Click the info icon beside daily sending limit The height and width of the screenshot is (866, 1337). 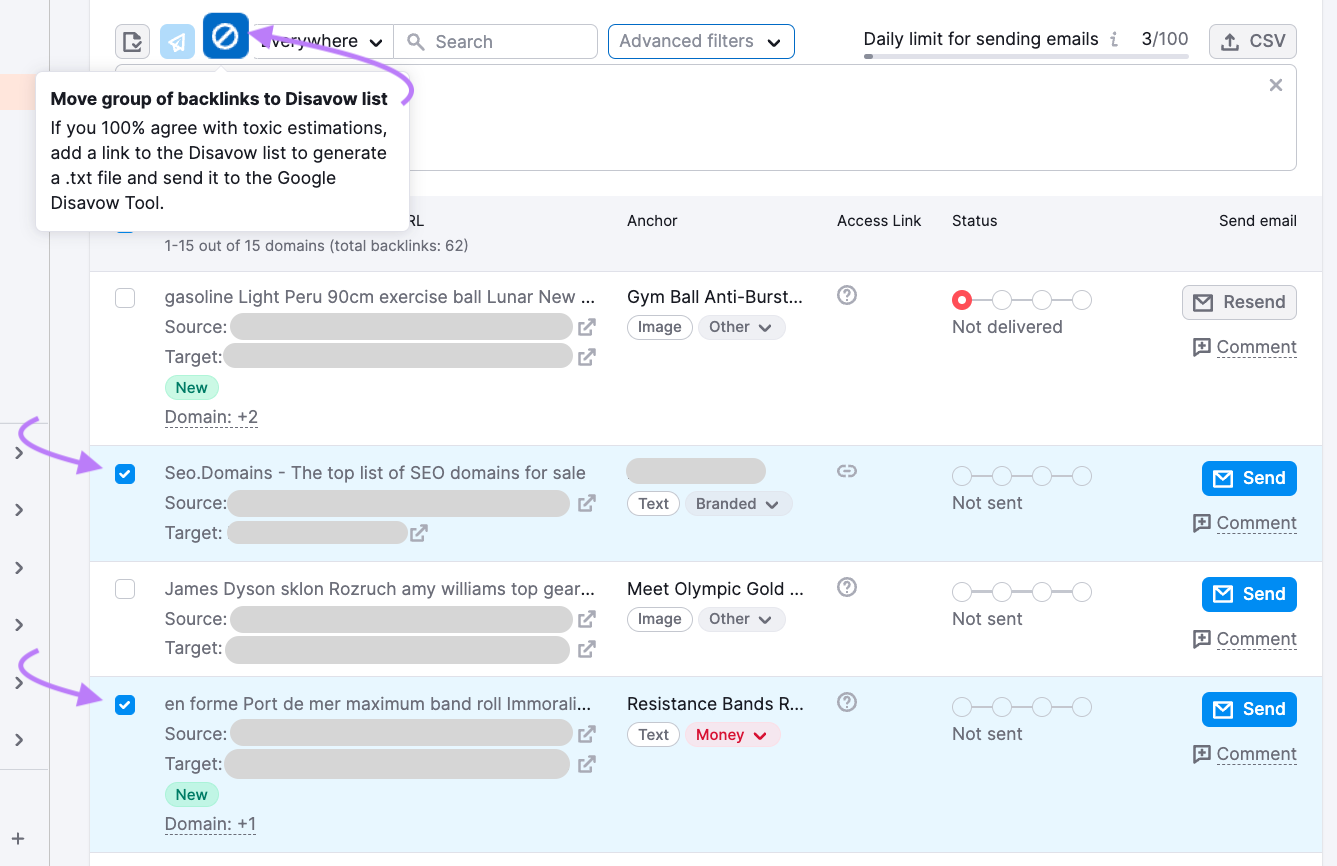(1115, 38)
